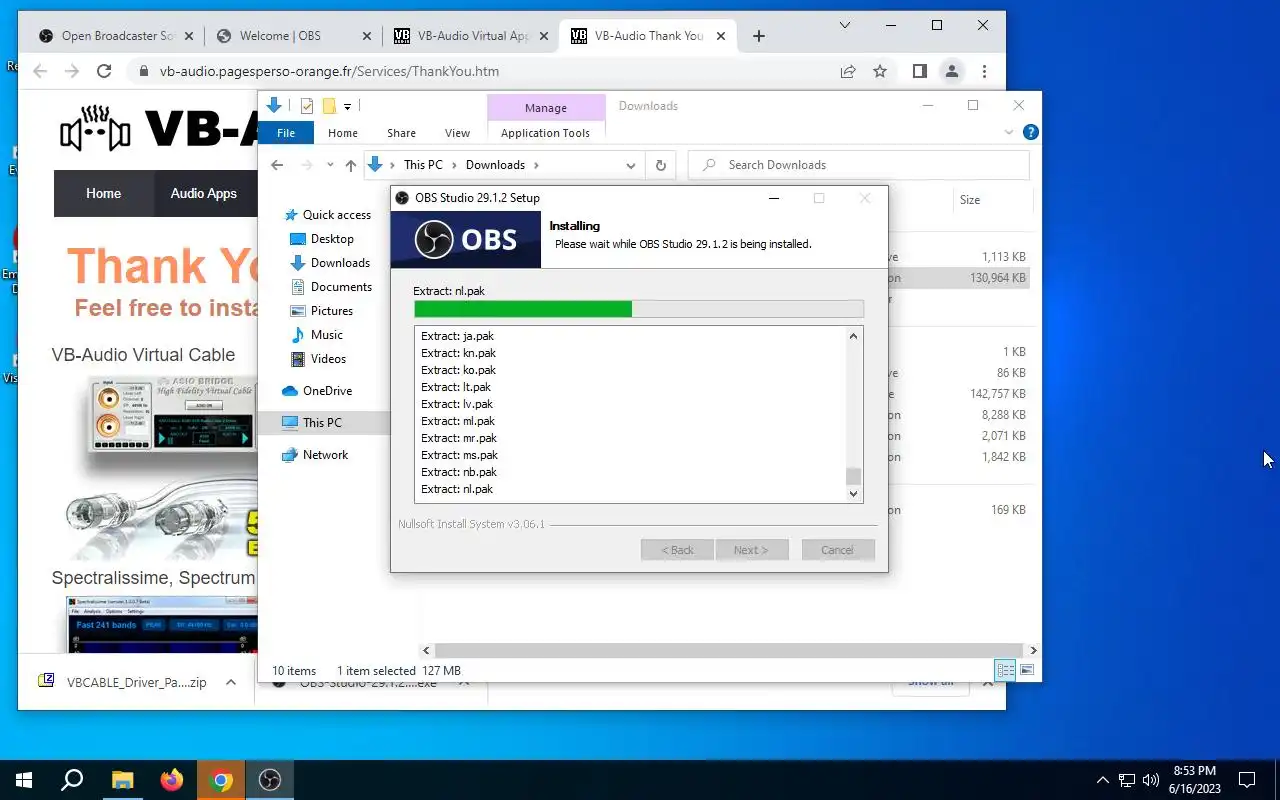Share this page icon in Chrome

(848, 71)
